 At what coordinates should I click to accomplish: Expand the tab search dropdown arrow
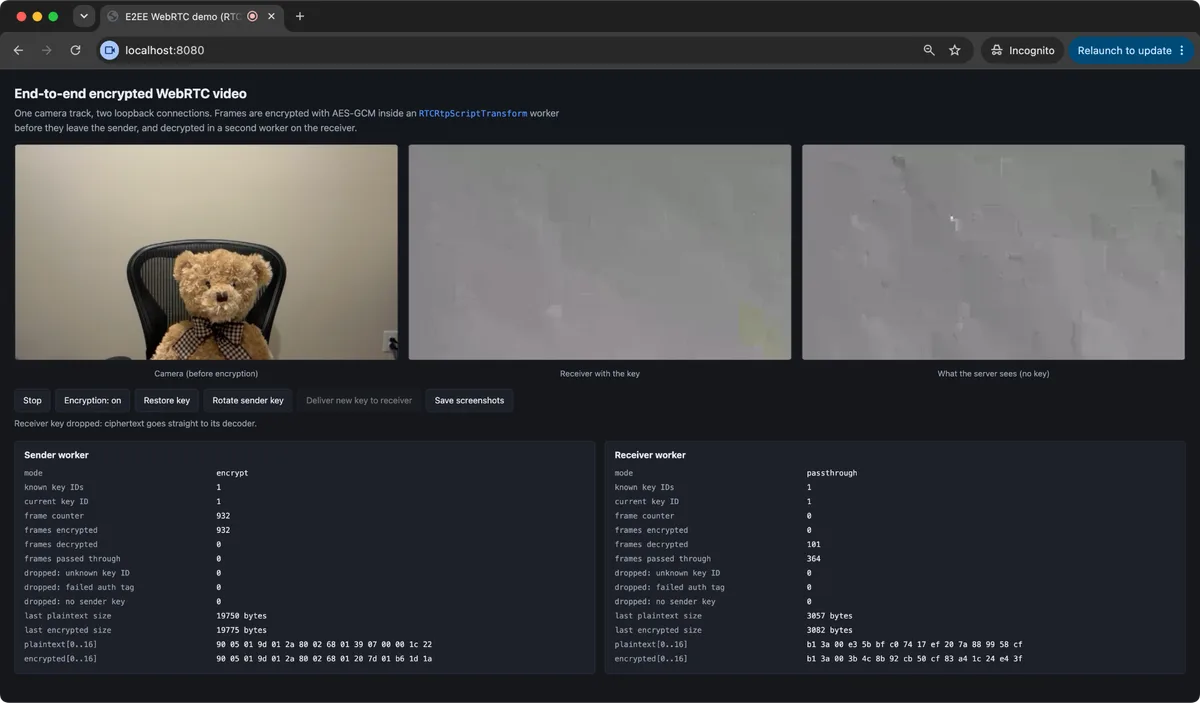[x=84, y=16]
